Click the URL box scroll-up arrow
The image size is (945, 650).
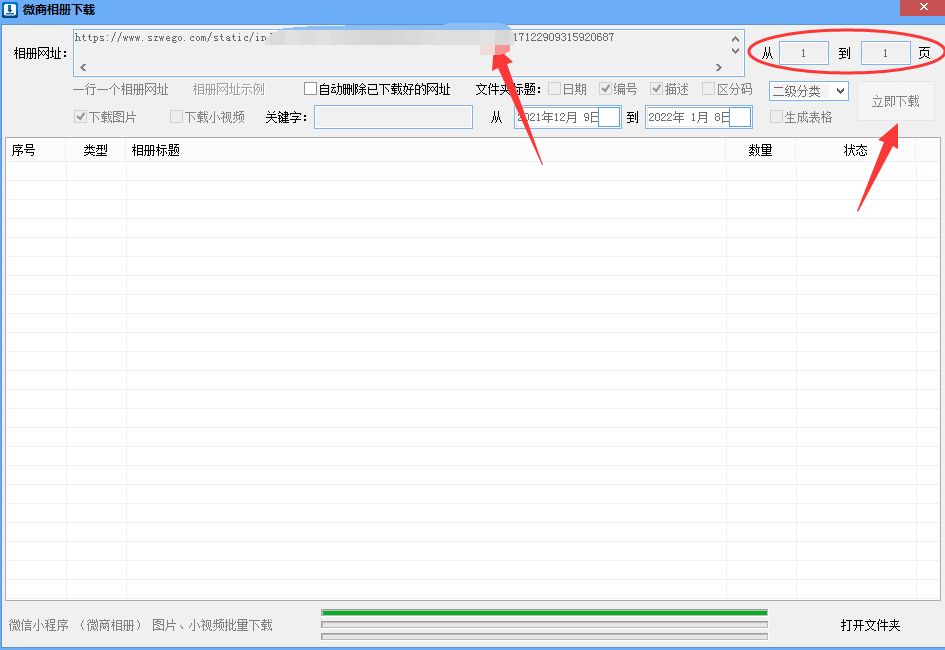pyautogui.click(x=735, y=39)
